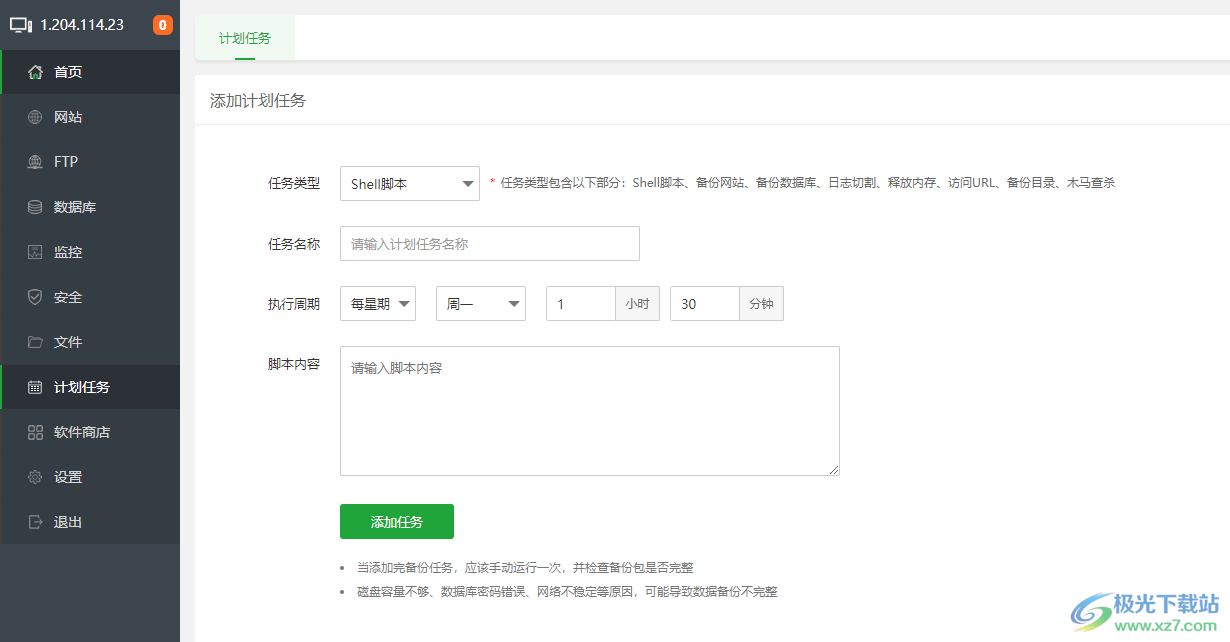This screenshot has height=642, width=1230.
Task: Click the 执行周期 label
Action: click(294, 304)
